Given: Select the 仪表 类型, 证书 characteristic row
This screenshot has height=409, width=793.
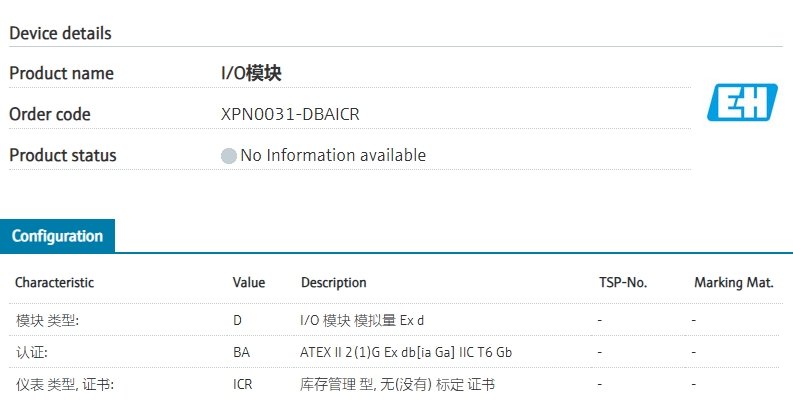Looking at the screenshot, I should point(64,384).
